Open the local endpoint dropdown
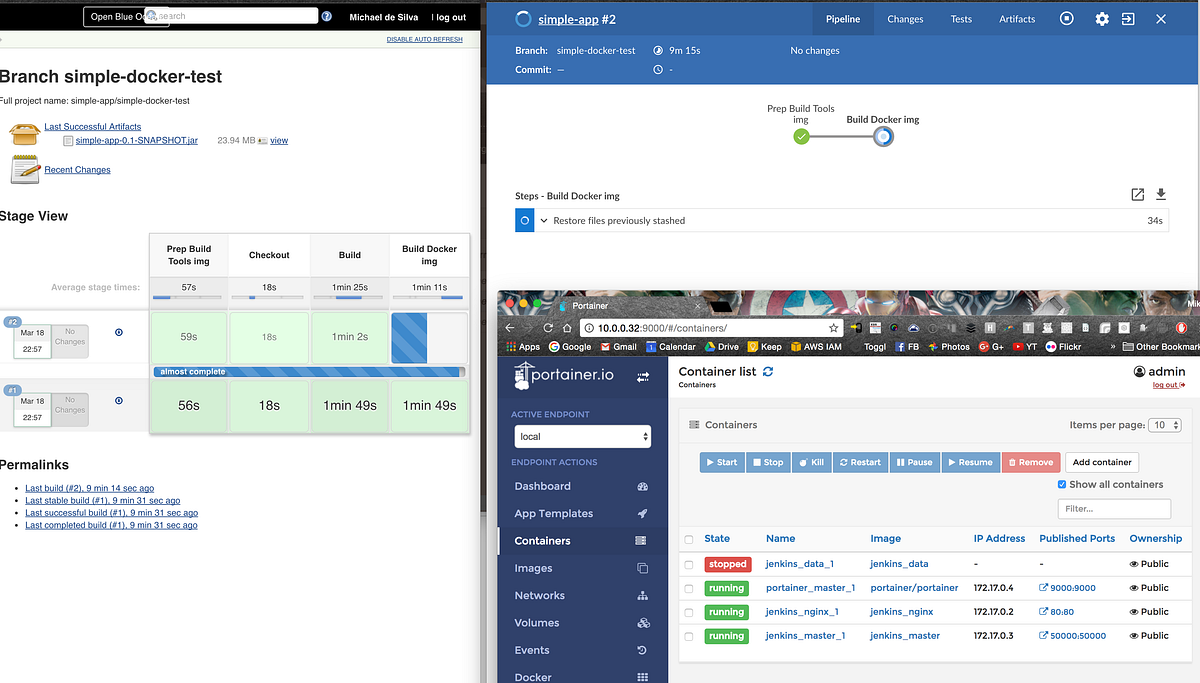The image size is (1200, 683). point(583,437)
